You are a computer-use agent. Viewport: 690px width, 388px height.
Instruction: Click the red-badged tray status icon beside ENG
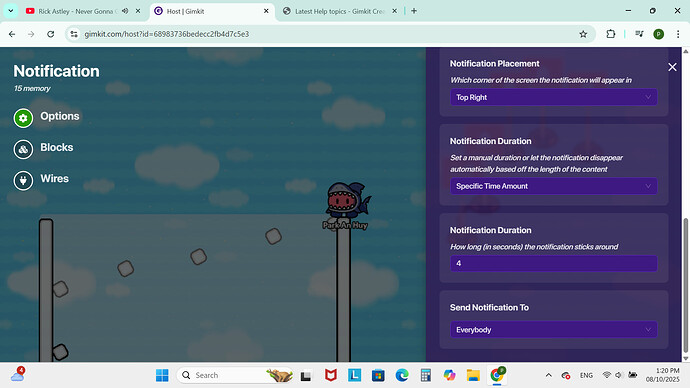tap(566, 375)
